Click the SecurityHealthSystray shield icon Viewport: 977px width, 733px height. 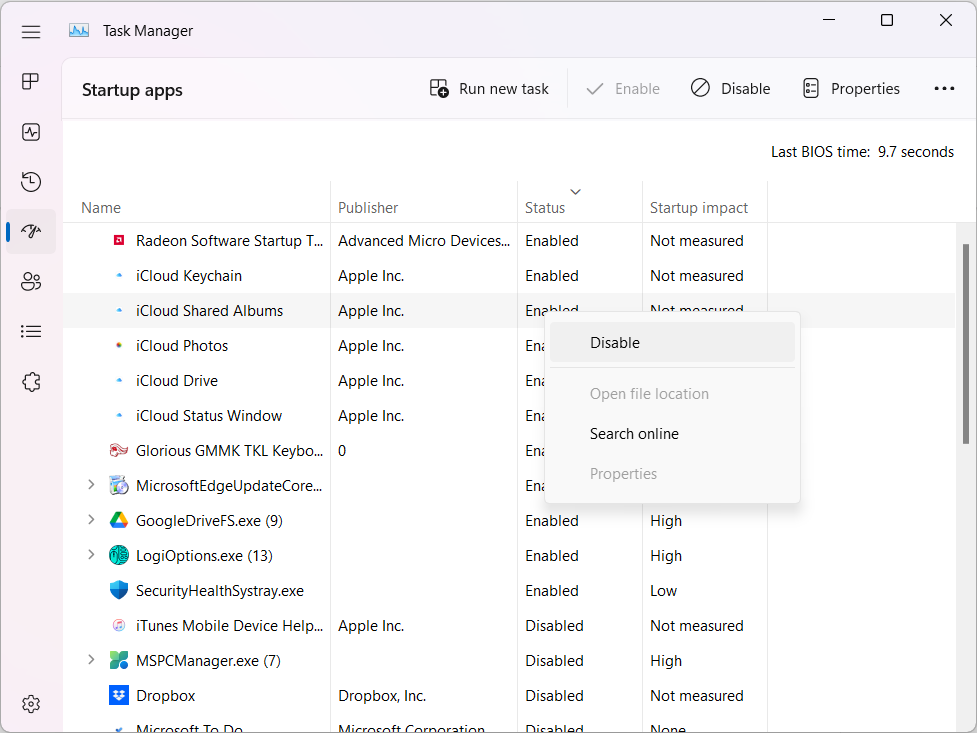(x=119, y=590)
